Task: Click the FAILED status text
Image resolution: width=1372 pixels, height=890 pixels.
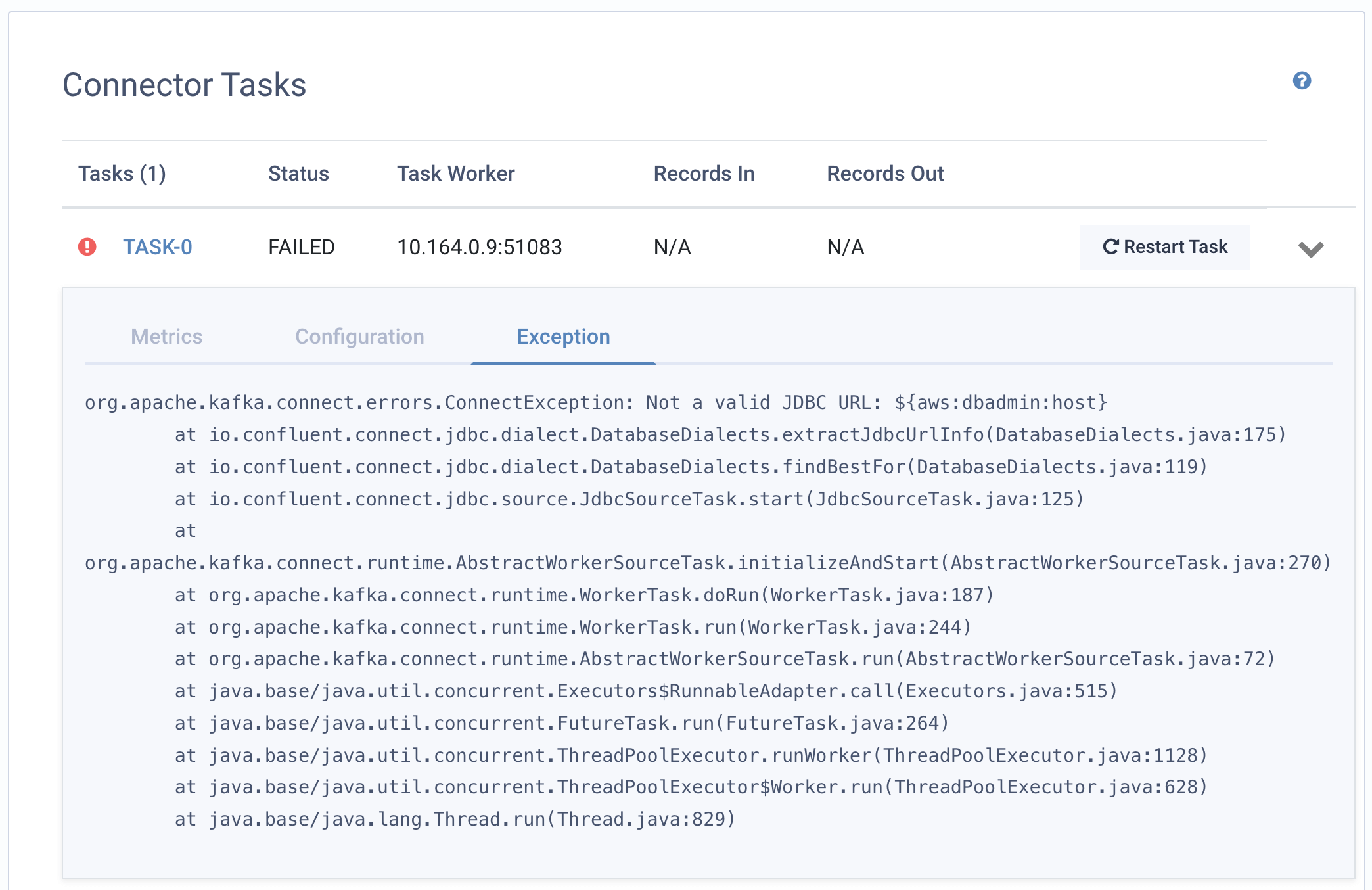Action: (x=302, y=247)
